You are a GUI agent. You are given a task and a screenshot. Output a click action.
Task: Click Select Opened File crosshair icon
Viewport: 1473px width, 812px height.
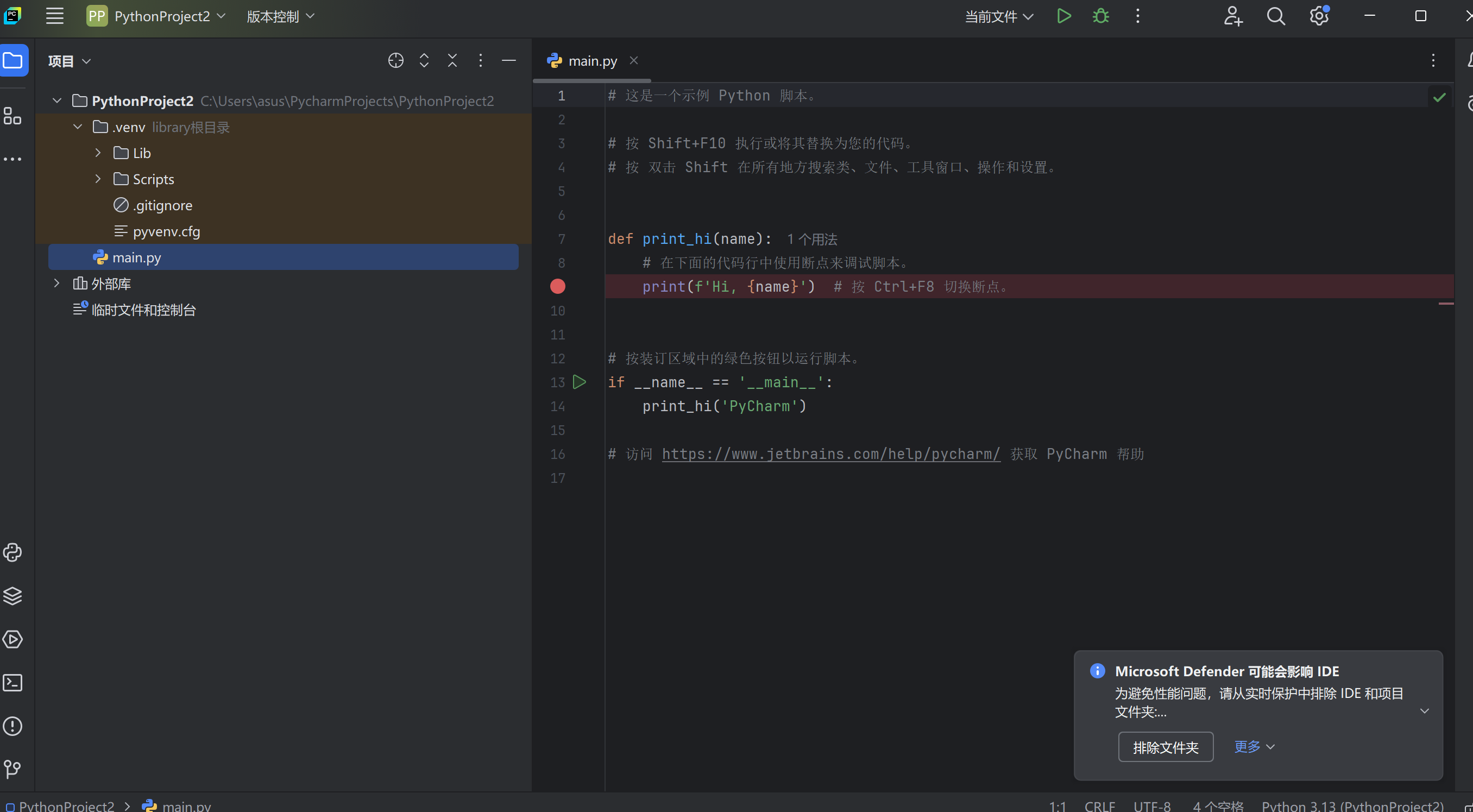point(396,61)
